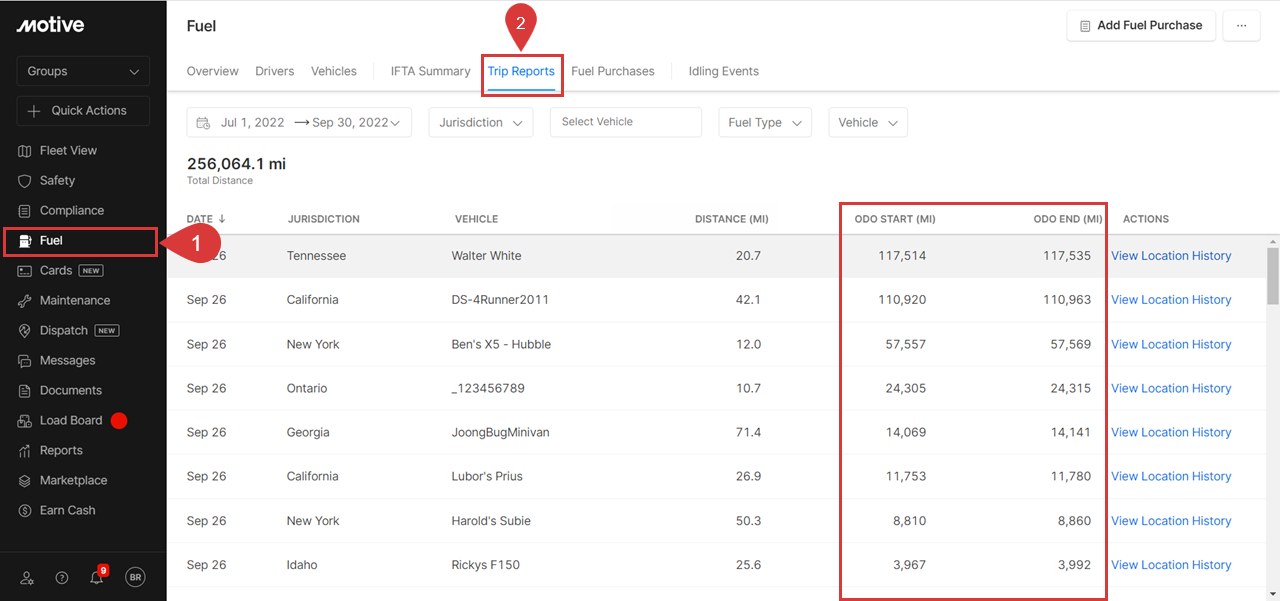View Location History for DS-4Runner2011
The width and height of the screenshot is (1280, 601).
(x=1171, y=300)
